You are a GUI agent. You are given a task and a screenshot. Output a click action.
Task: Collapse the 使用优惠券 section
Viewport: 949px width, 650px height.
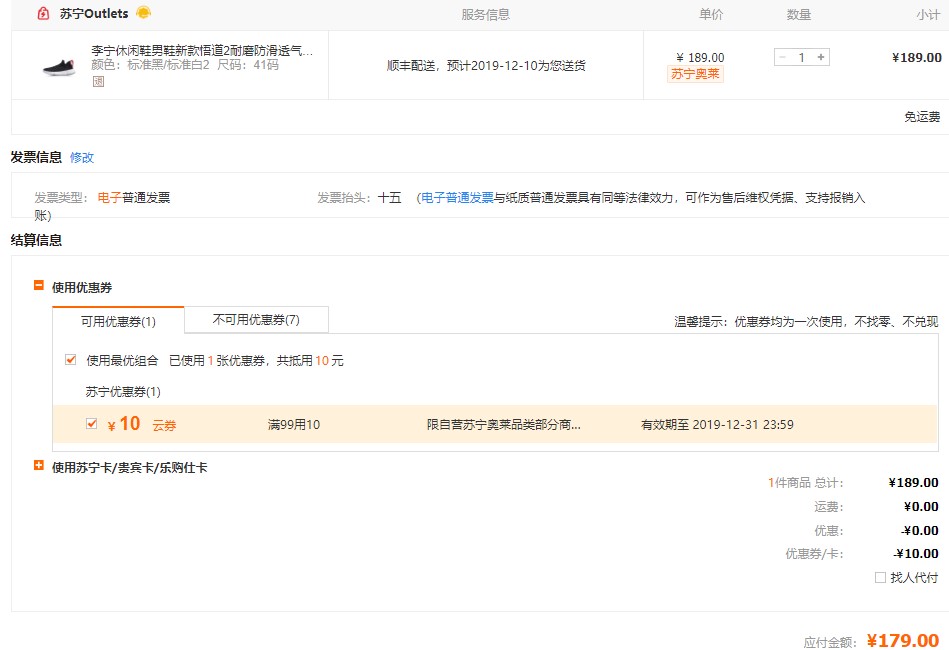(39, 285)
